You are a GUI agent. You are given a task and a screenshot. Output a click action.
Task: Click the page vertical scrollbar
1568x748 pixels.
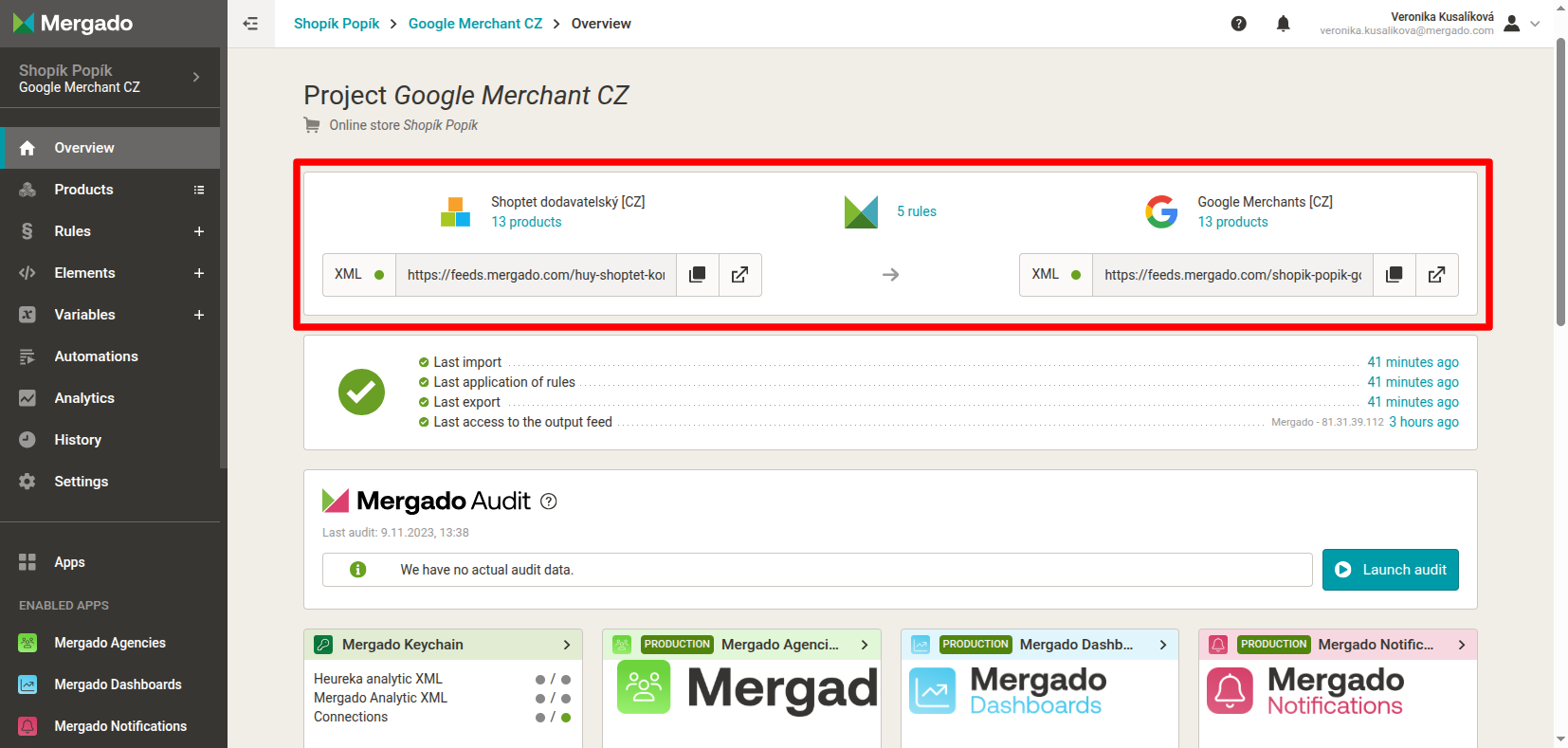pos(1560,190)
